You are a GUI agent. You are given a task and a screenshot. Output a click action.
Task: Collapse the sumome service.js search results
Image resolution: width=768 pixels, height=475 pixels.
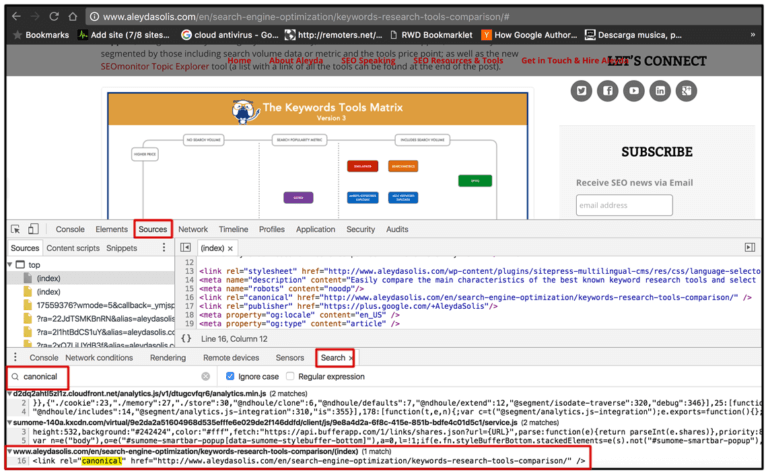[x=10, y=422]
